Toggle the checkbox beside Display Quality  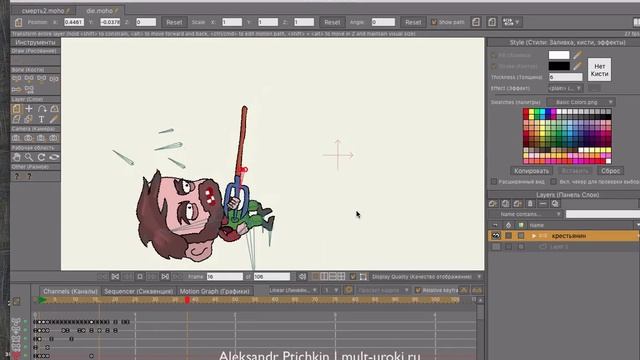click(x=353, y=277)
